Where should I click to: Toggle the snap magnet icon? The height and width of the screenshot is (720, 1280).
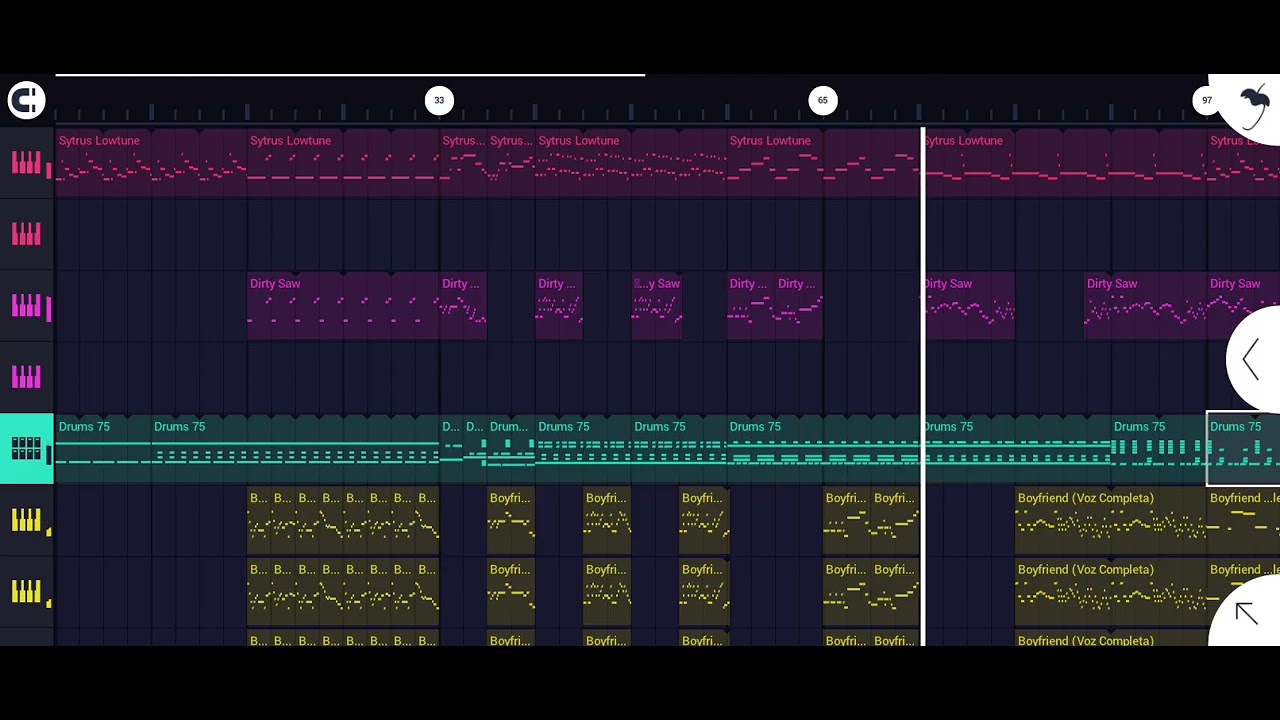click(x=26, y=100)
